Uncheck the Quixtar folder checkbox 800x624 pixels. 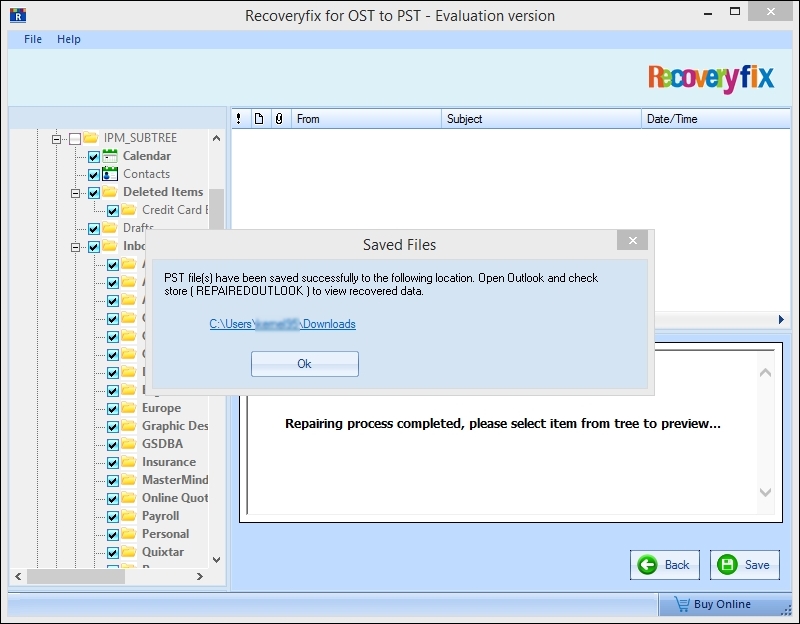click(x=113, y=553)
